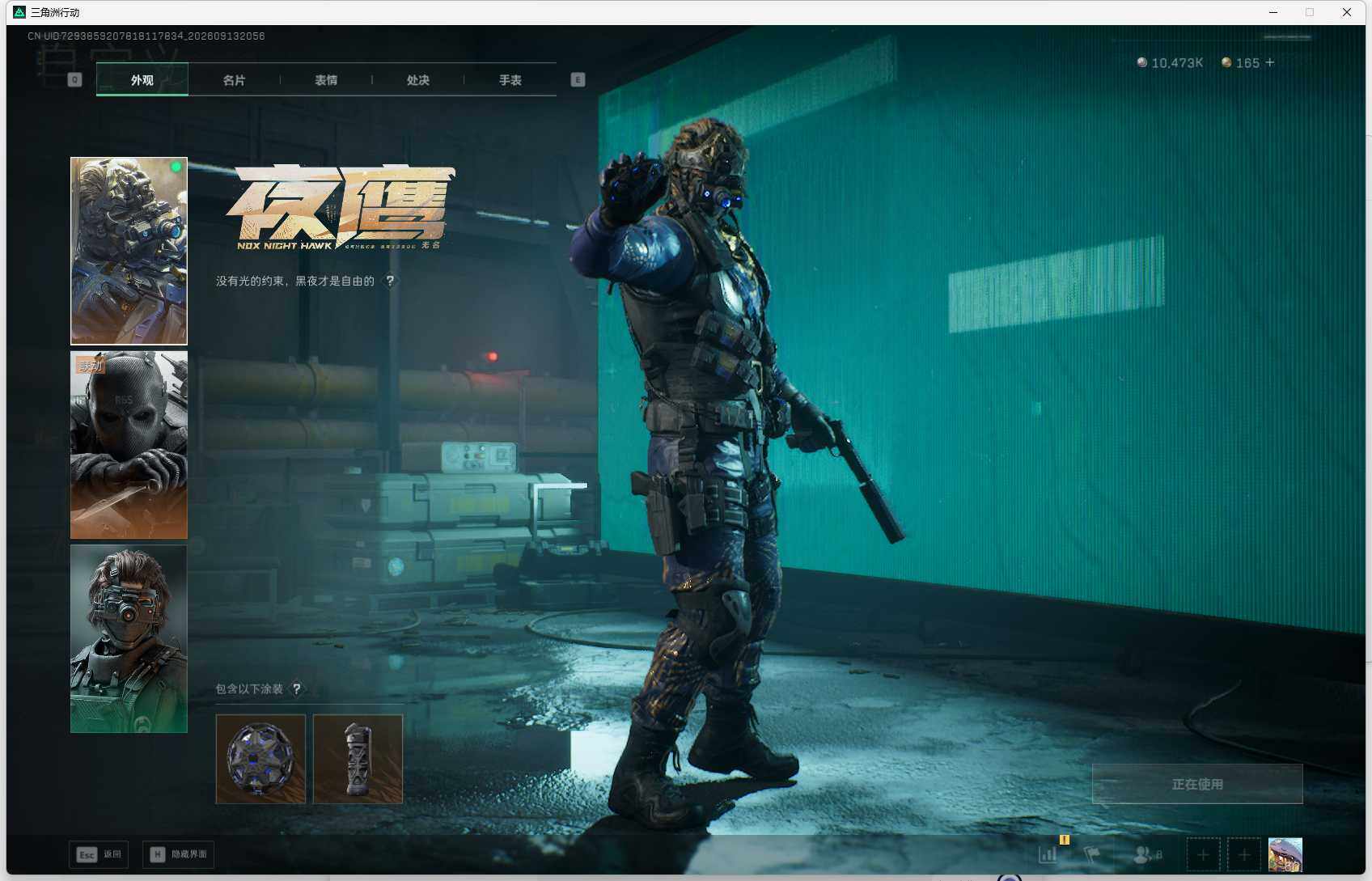The height and width of the screenshot is (881, 1372).
Task: Open help icon beside the skin description
Action: pyautogui.click(x=390, y=281)
